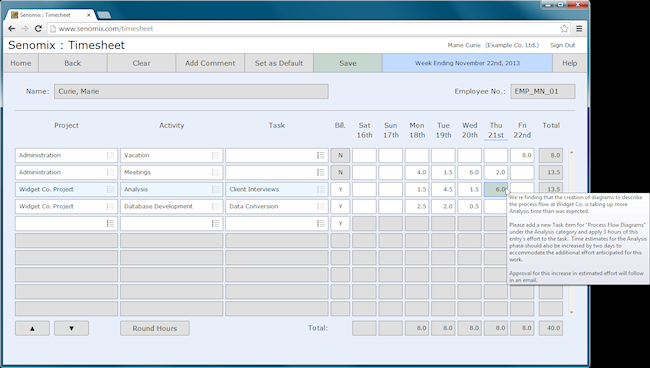The height and width of the screenshot is (368, 650).
Task: Open Chrome menu icon
Action: click(579, 29)
